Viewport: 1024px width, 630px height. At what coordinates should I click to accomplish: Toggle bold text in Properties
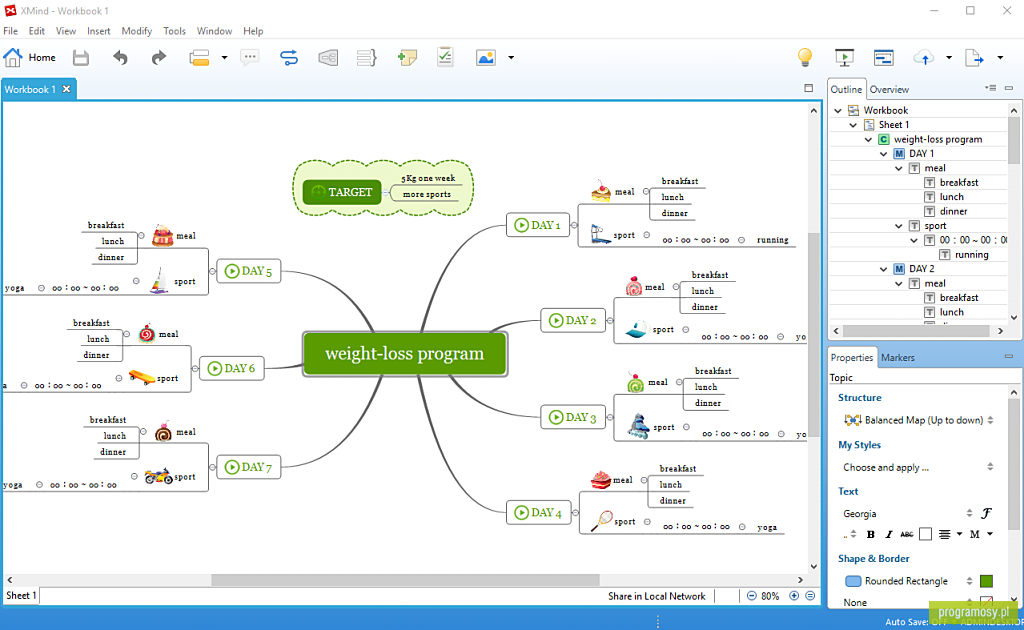point(871,534)
